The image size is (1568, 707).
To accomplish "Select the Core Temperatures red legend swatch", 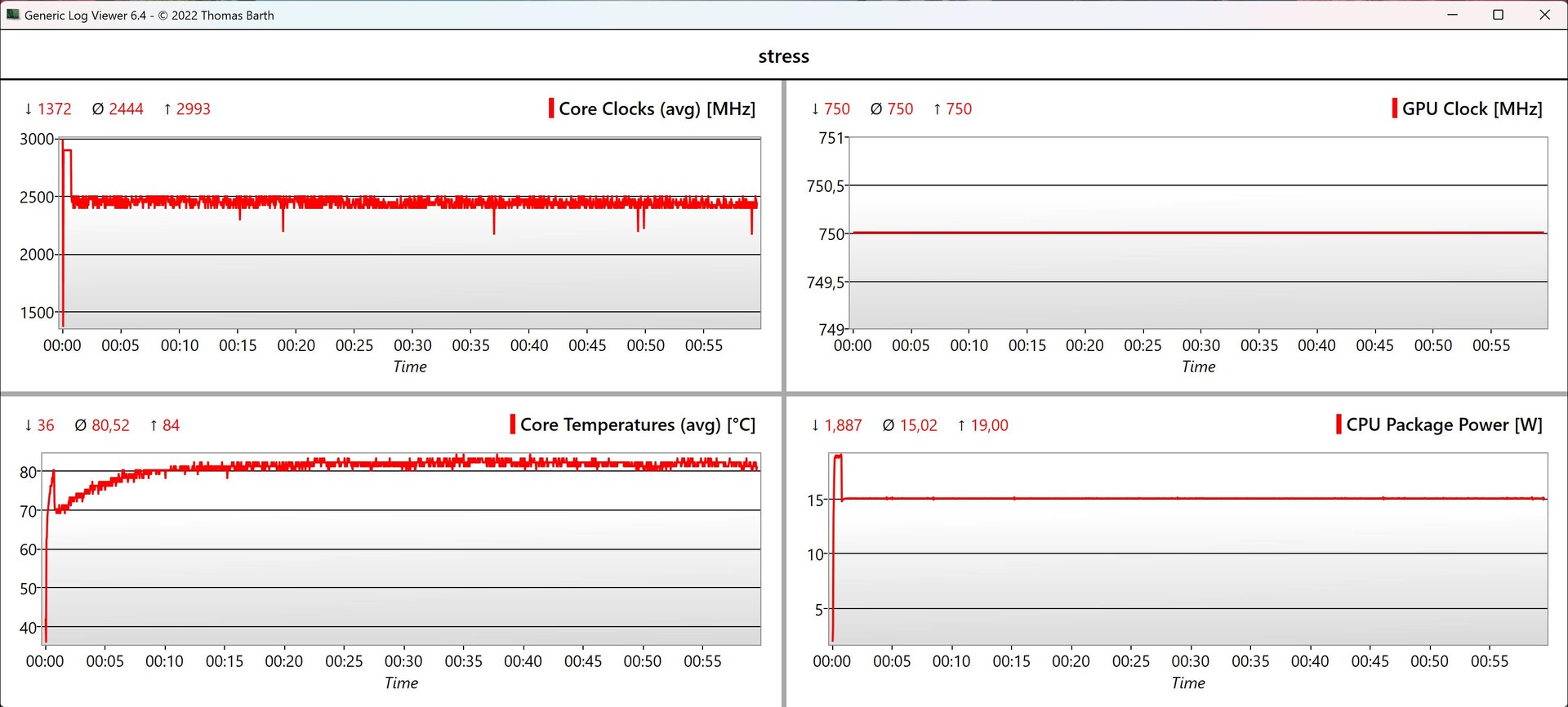I will (x=513, y=425).
